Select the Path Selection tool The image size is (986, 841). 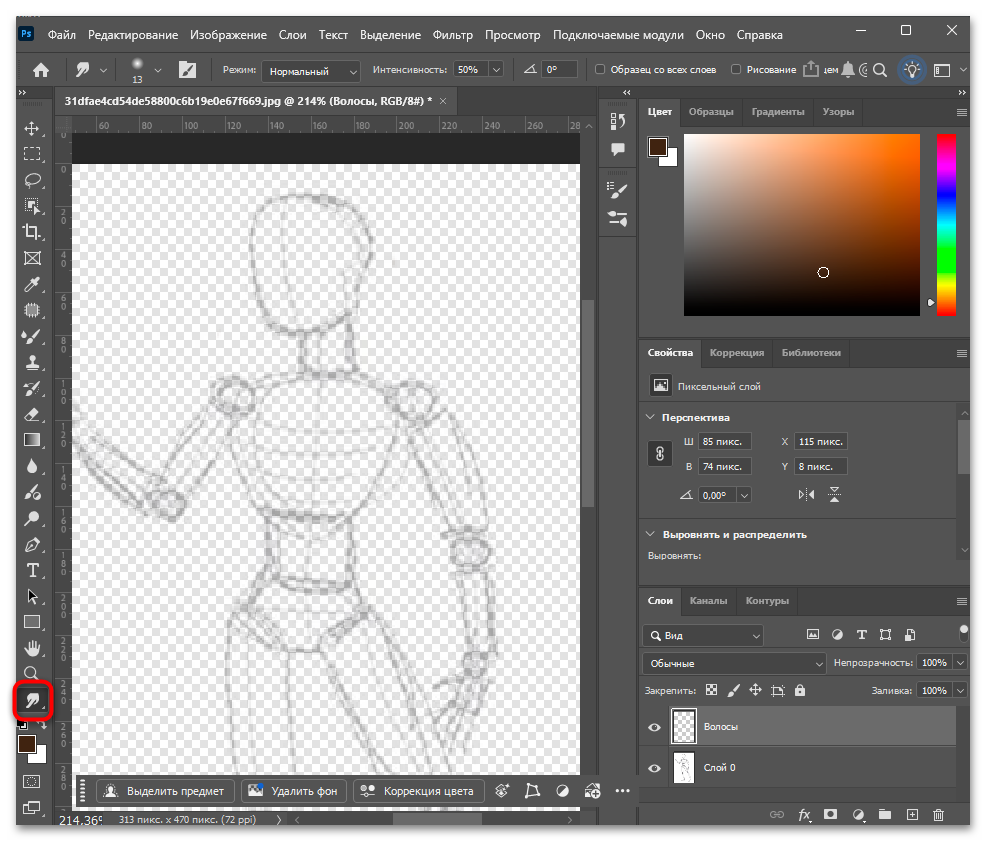(x=32, y=596)
